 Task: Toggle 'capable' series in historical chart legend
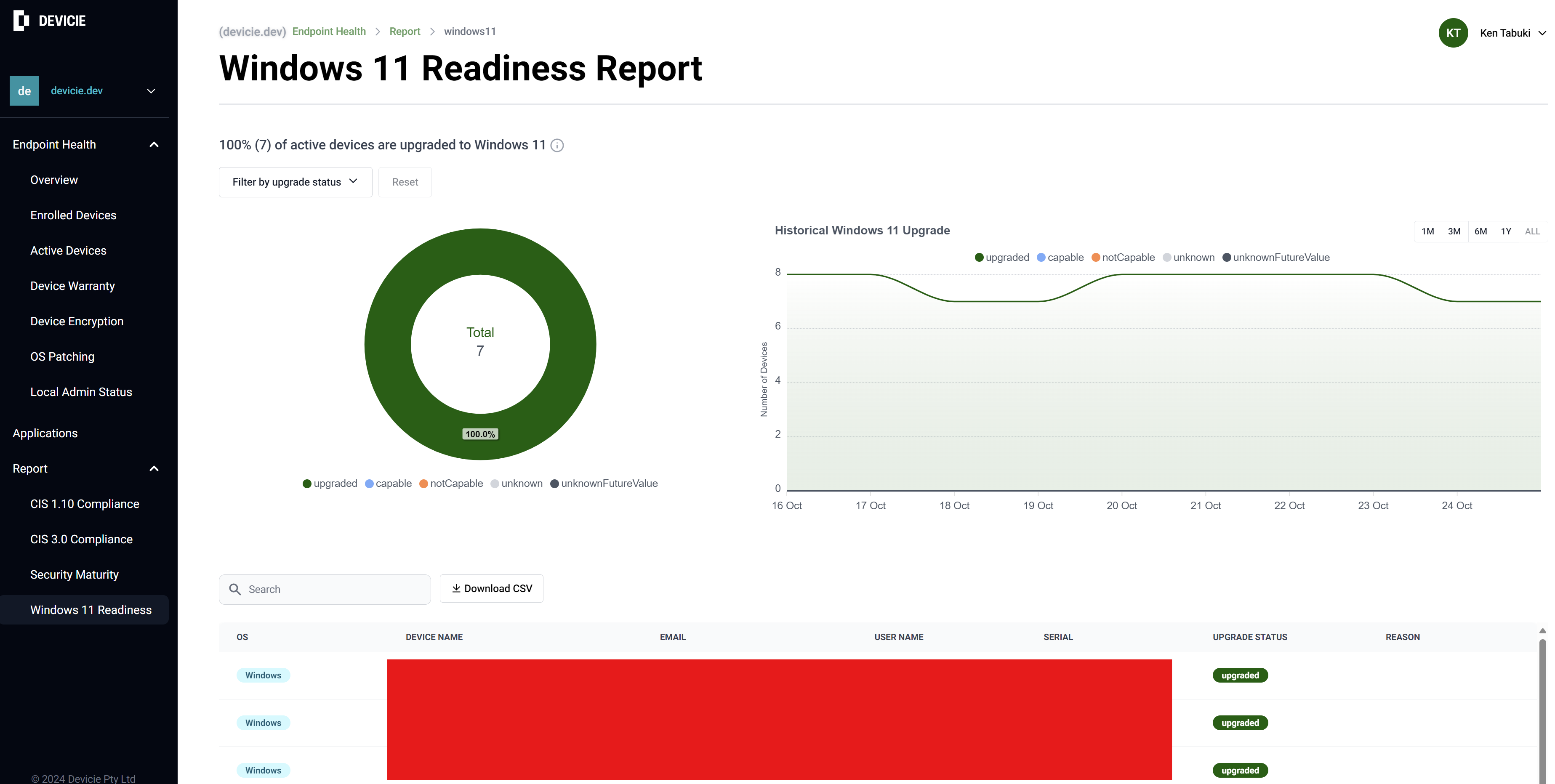point(1061,258)
